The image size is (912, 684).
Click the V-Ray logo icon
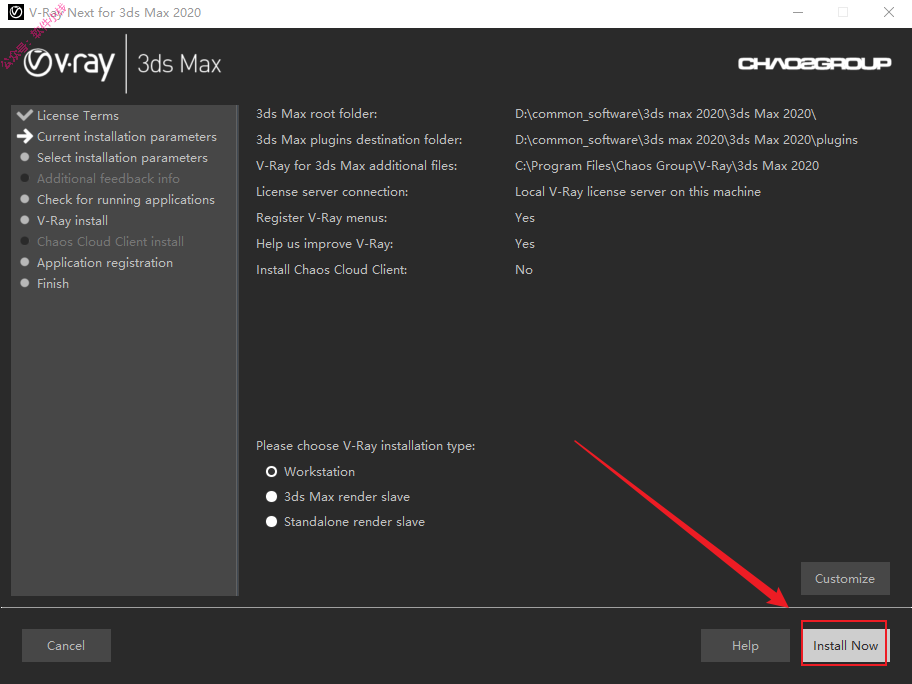pyautogui.click(x=69, y=64)
